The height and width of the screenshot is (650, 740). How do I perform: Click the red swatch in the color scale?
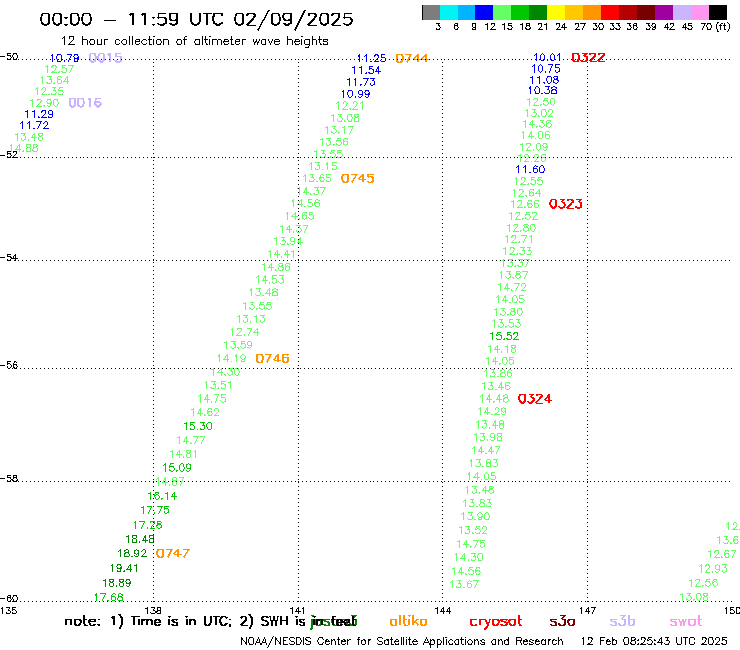click(610, 12)
